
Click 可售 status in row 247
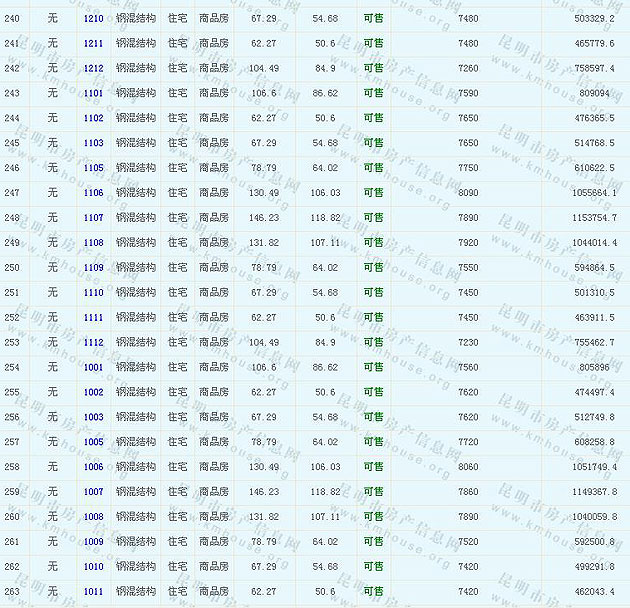coord(373,193)
